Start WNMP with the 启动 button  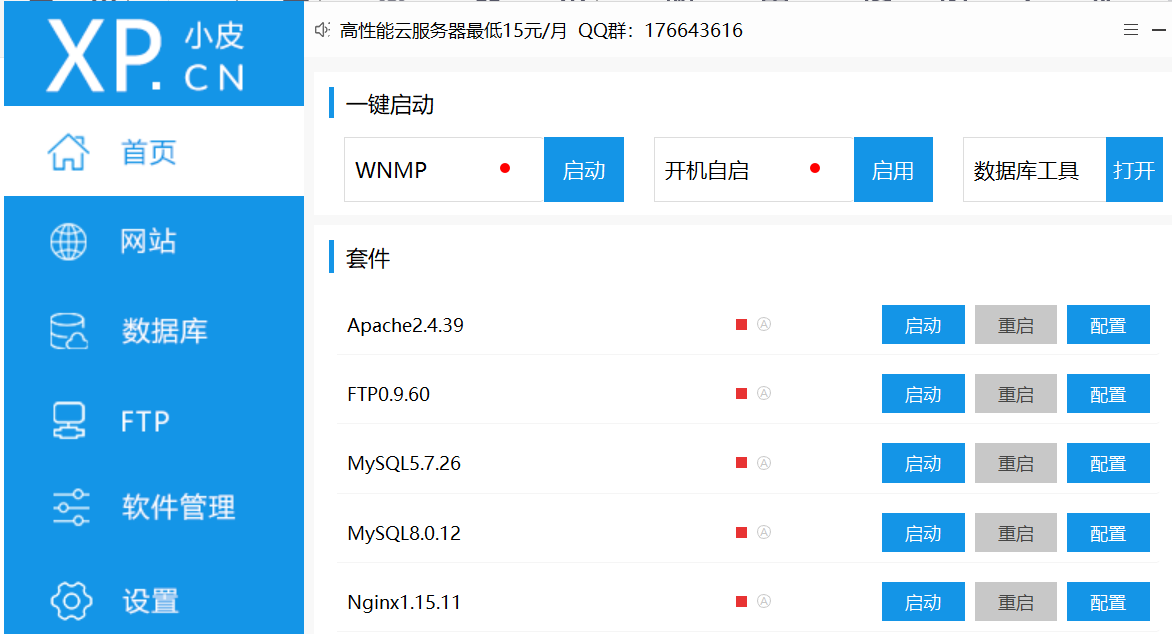[584, 170]
